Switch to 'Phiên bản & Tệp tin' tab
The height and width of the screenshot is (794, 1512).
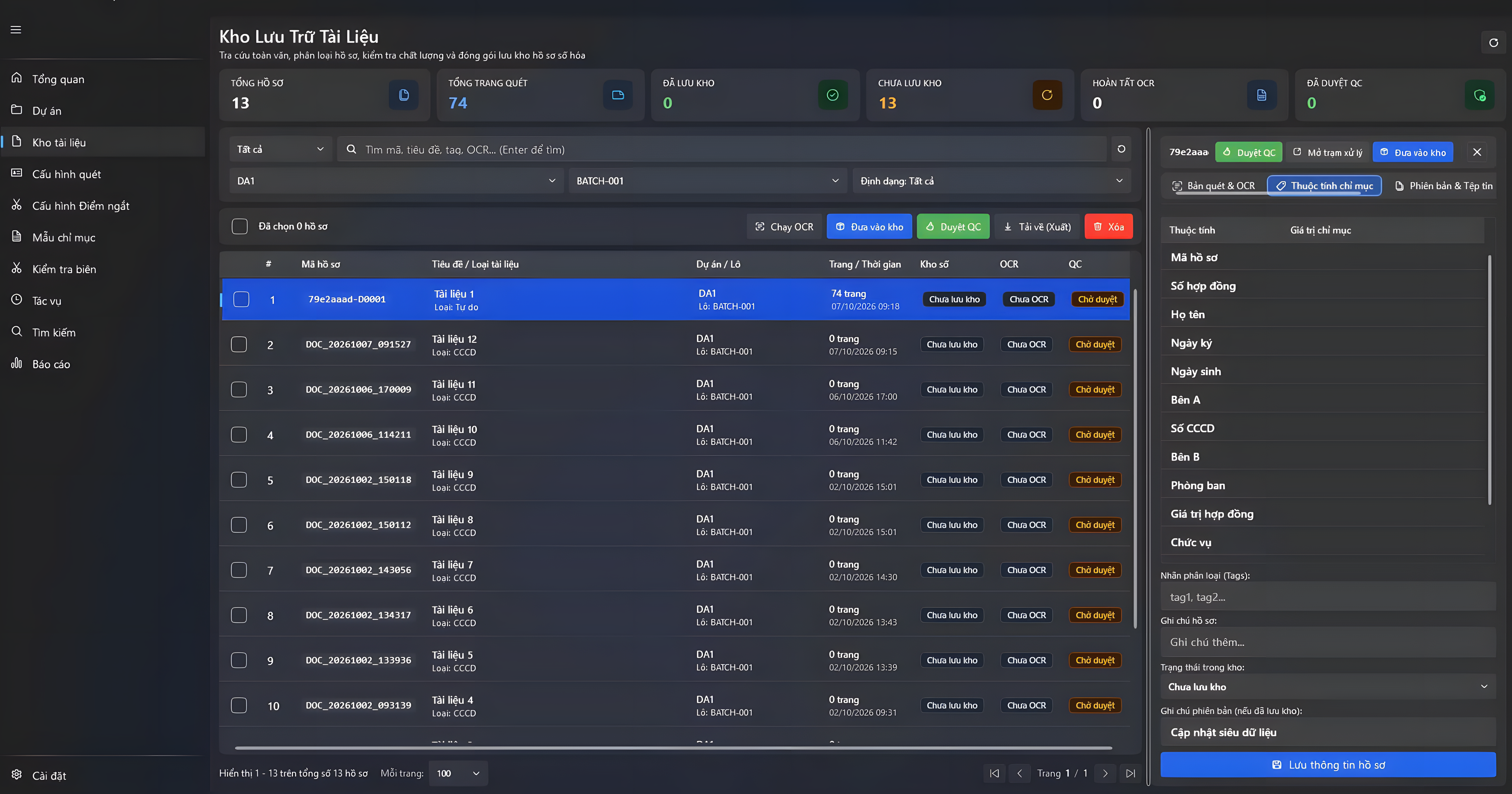click(1443, 186)
